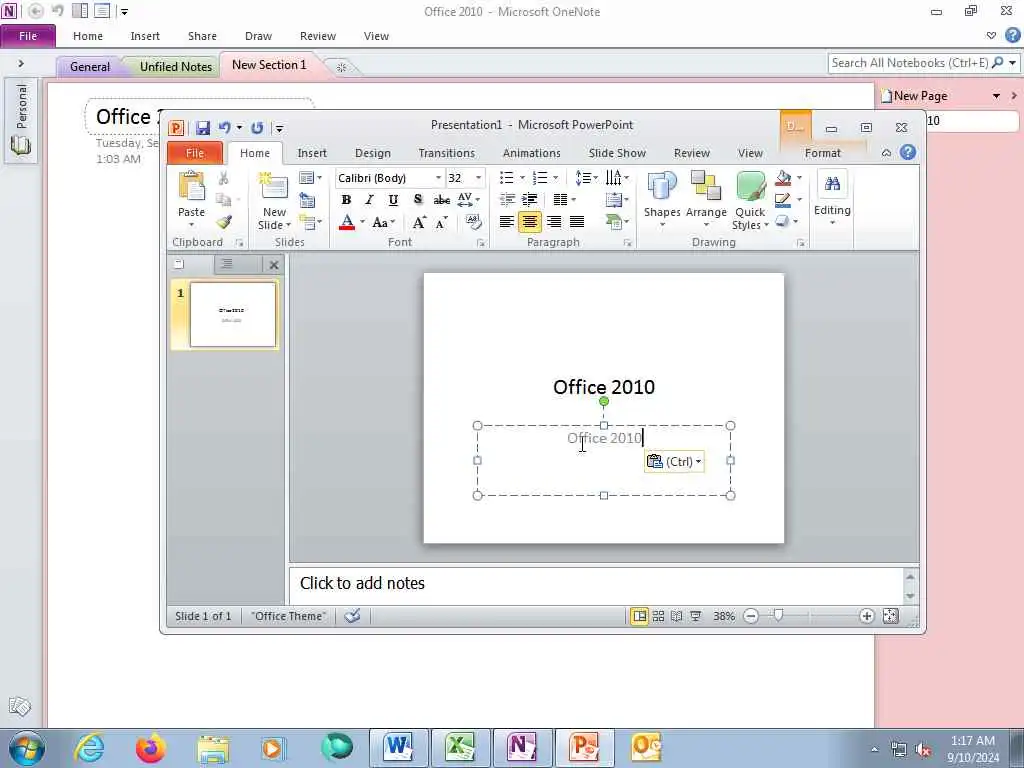This screenshot has height=768, width=1024.
Task: Open the PowerPoint File menu
Action: tap(195, 153)
